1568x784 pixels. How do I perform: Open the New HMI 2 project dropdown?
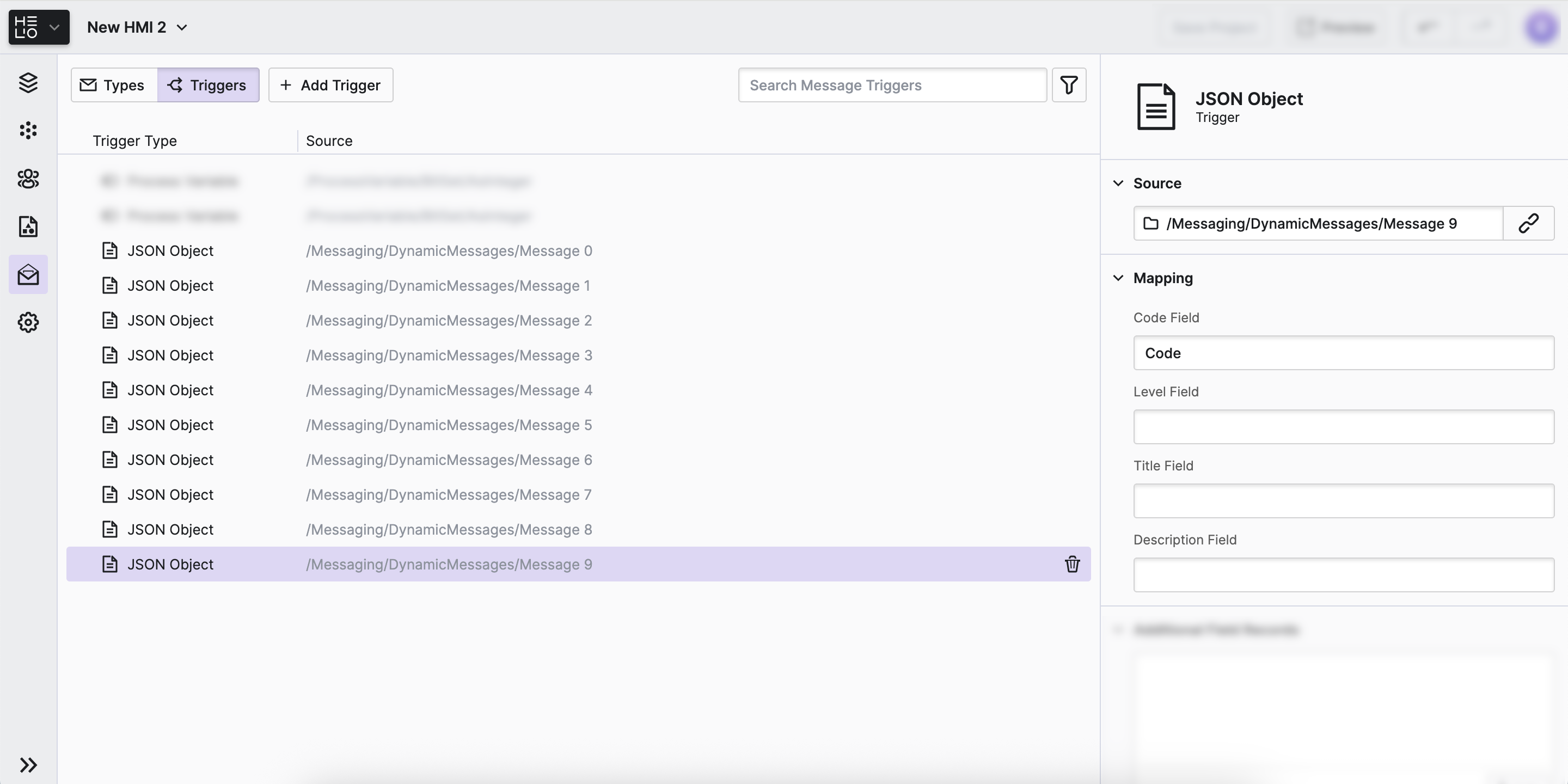coord(137,27)
